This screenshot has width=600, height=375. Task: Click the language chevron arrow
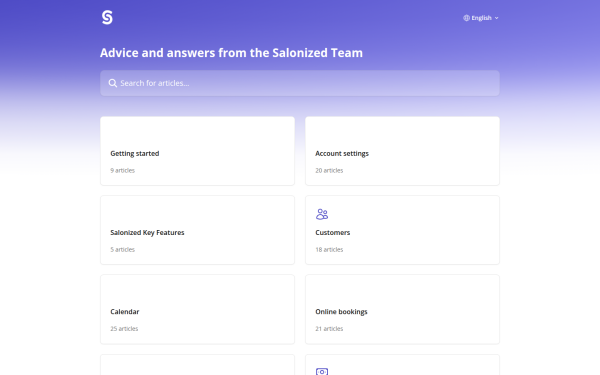coord(496,18)
